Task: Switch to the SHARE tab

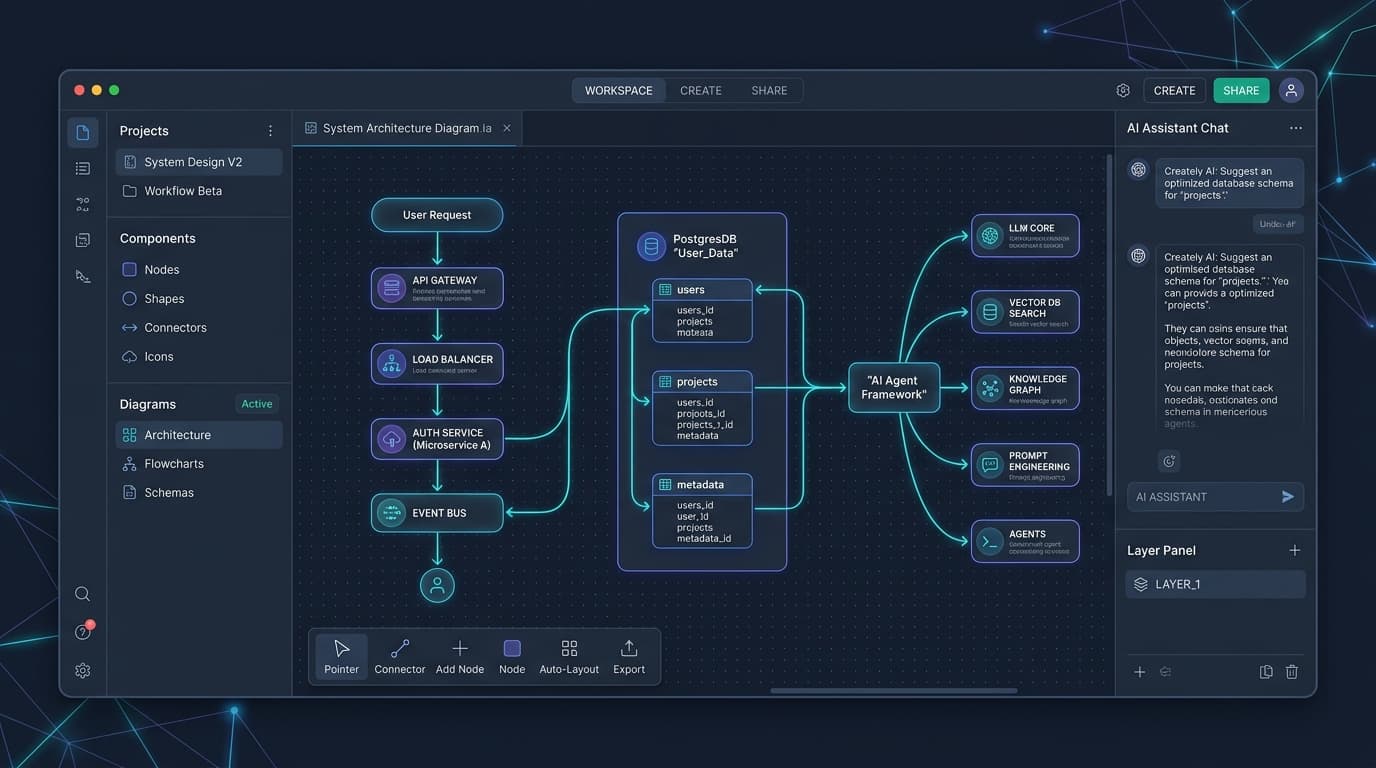Action: [769, 90]
